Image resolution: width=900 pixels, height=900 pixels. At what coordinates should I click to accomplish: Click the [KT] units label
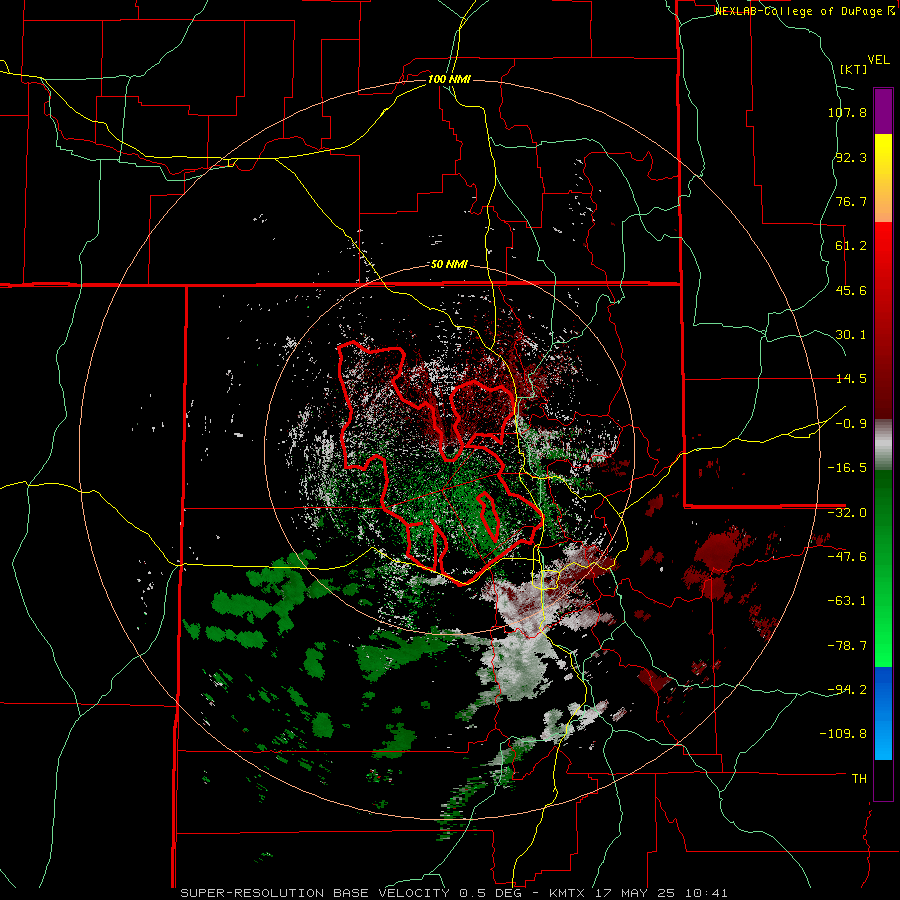coord(853,69)
